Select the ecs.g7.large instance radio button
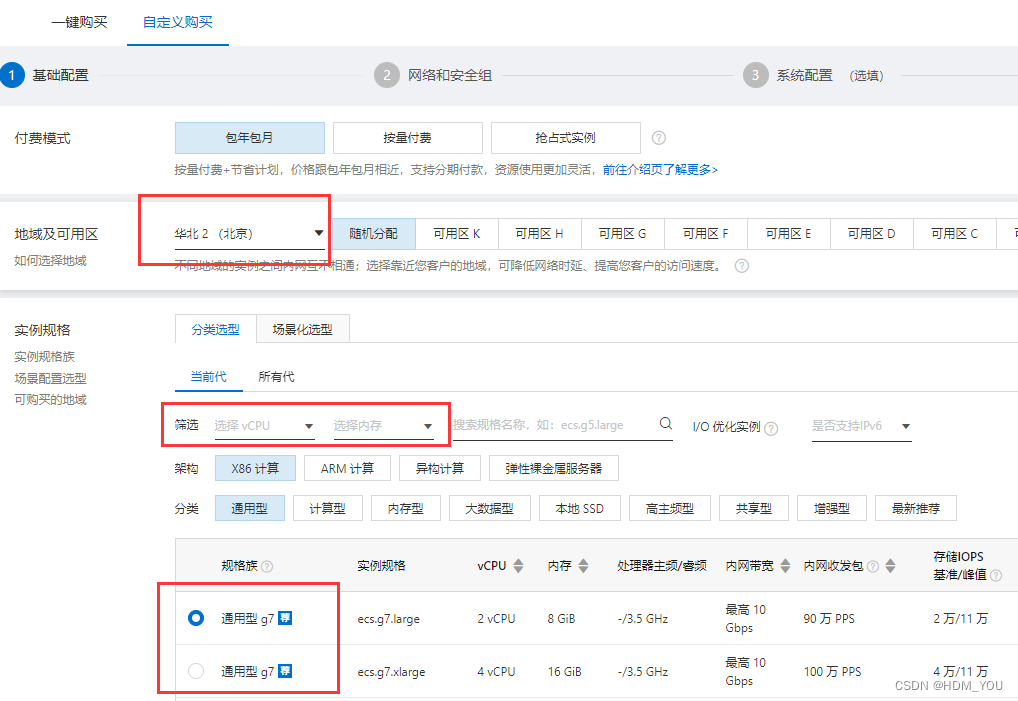The height and width of the screenshot is (701, 1018). click(196, 618)
